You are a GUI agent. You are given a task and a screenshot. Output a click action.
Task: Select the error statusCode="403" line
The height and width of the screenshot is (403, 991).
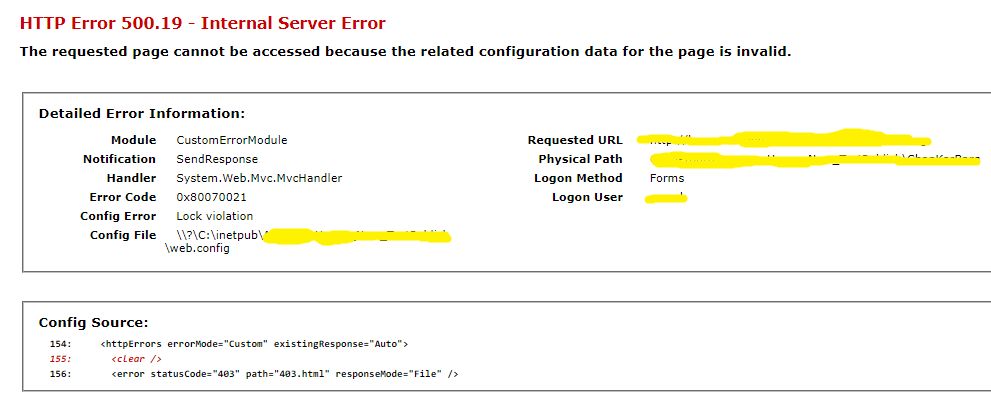pos(284,374)
